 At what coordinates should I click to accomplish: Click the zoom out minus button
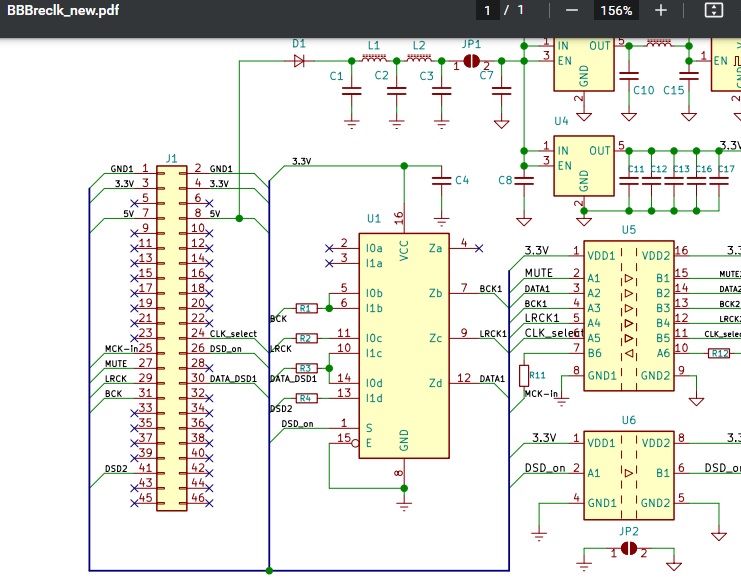pos(572,10)
